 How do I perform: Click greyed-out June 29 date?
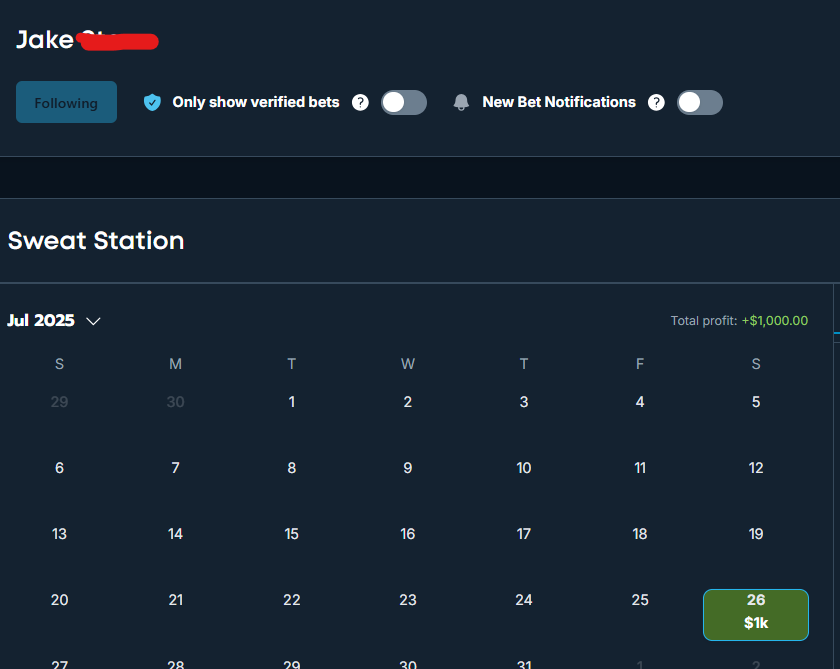click(x=59, y=402)
